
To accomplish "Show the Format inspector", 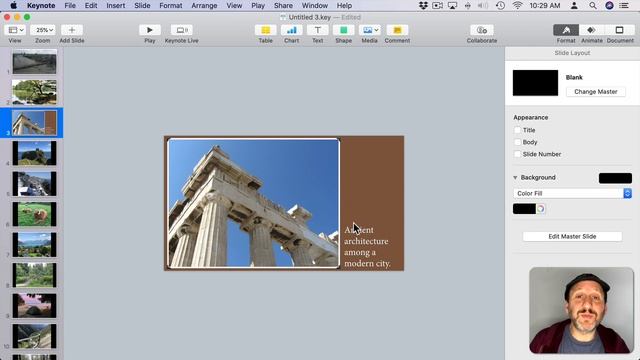I will point(566,30).
